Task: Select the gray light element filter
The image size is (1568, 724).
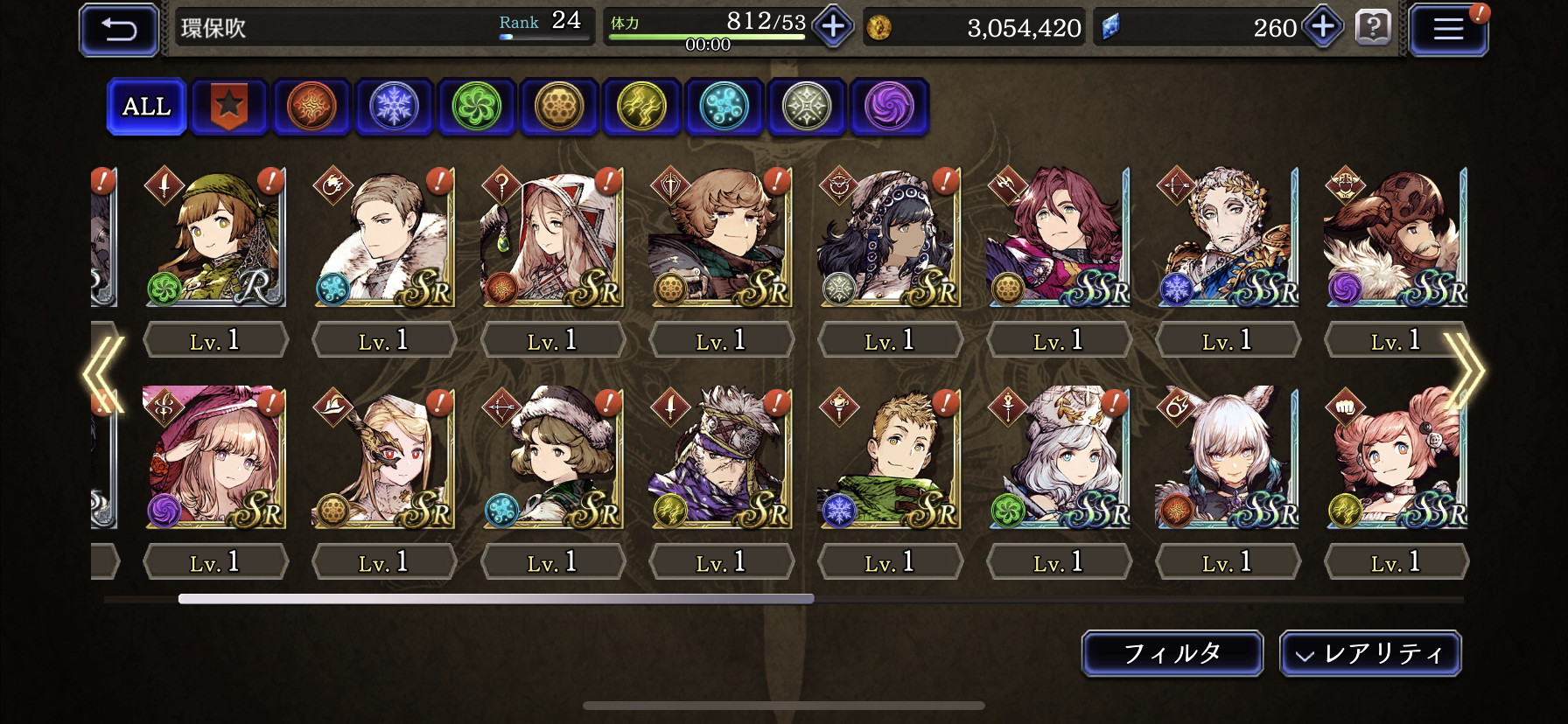Action: 806,107
